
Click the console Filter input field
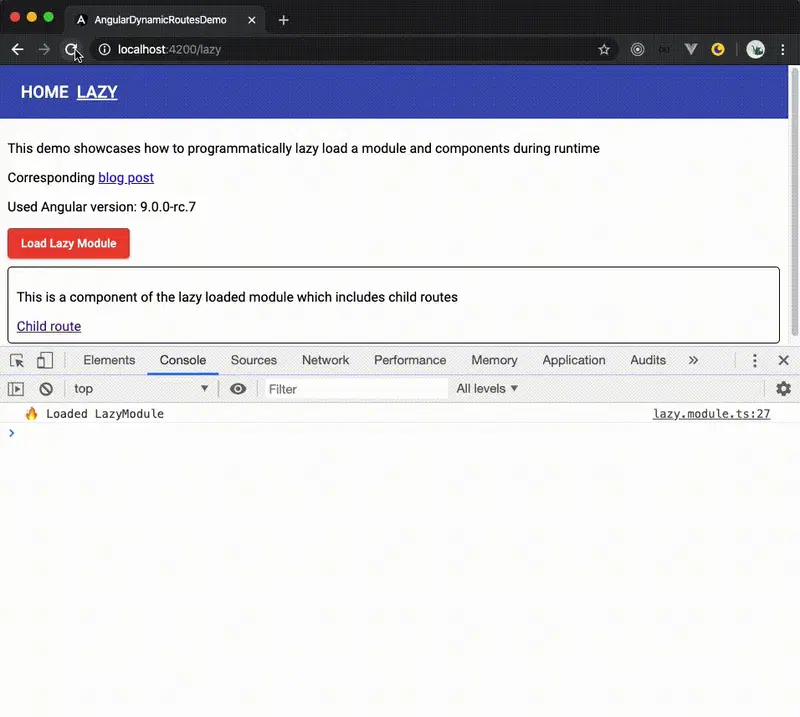355,389
